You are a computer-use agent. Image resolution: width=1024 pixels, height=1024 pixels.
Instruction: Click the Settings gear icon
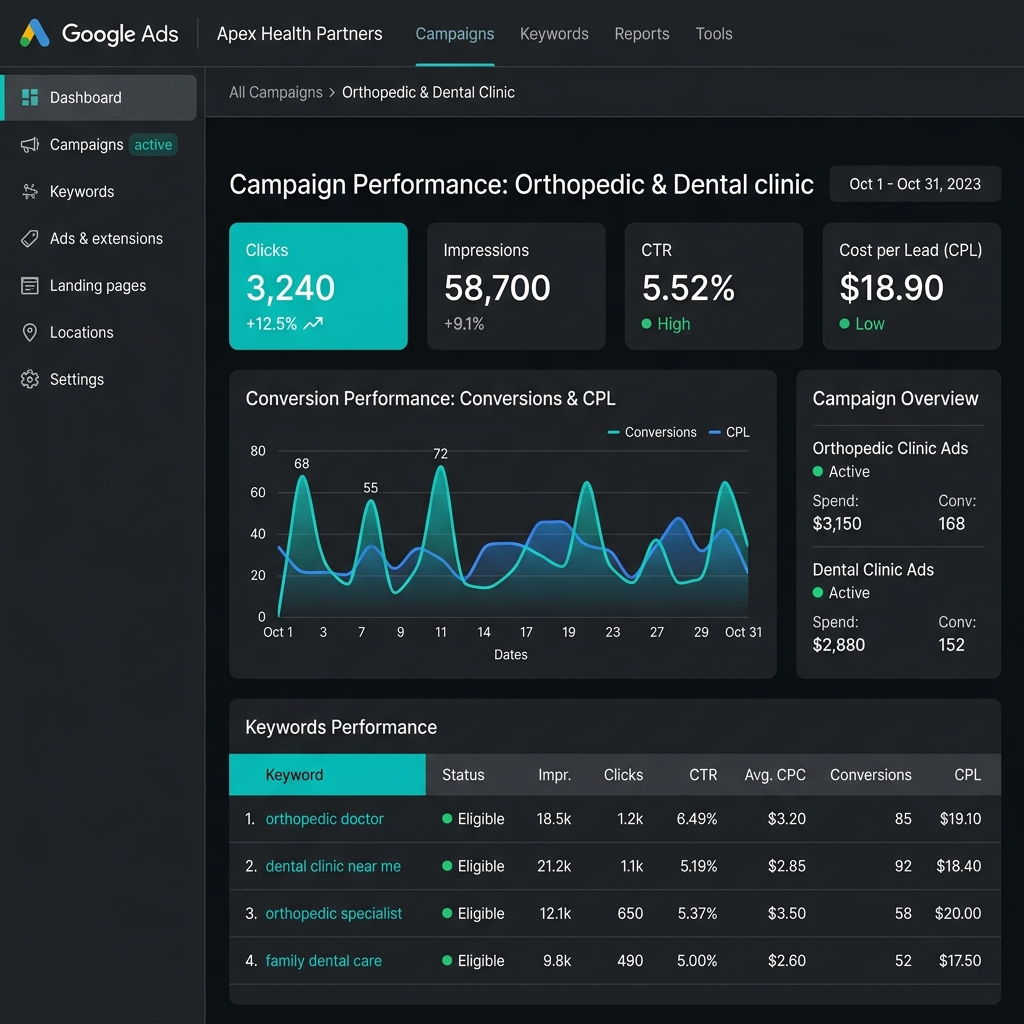click(x=29, y=379)
